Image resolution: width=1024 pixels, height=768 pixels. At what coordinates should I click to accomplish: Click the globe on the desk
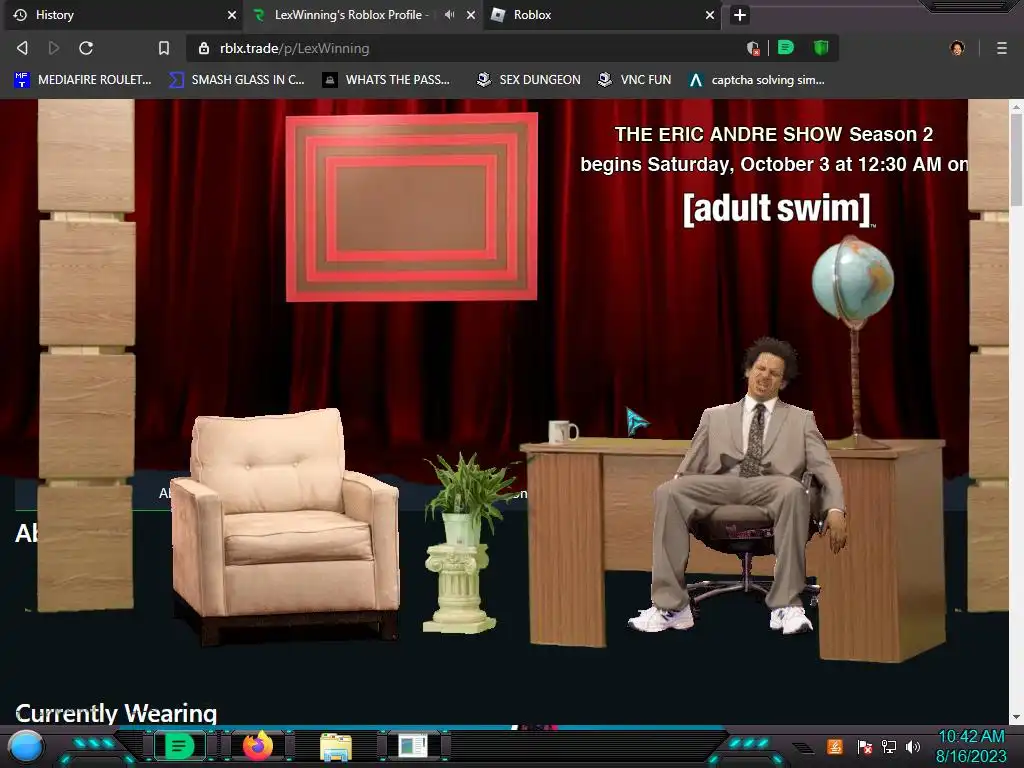(x=853, y=340)
